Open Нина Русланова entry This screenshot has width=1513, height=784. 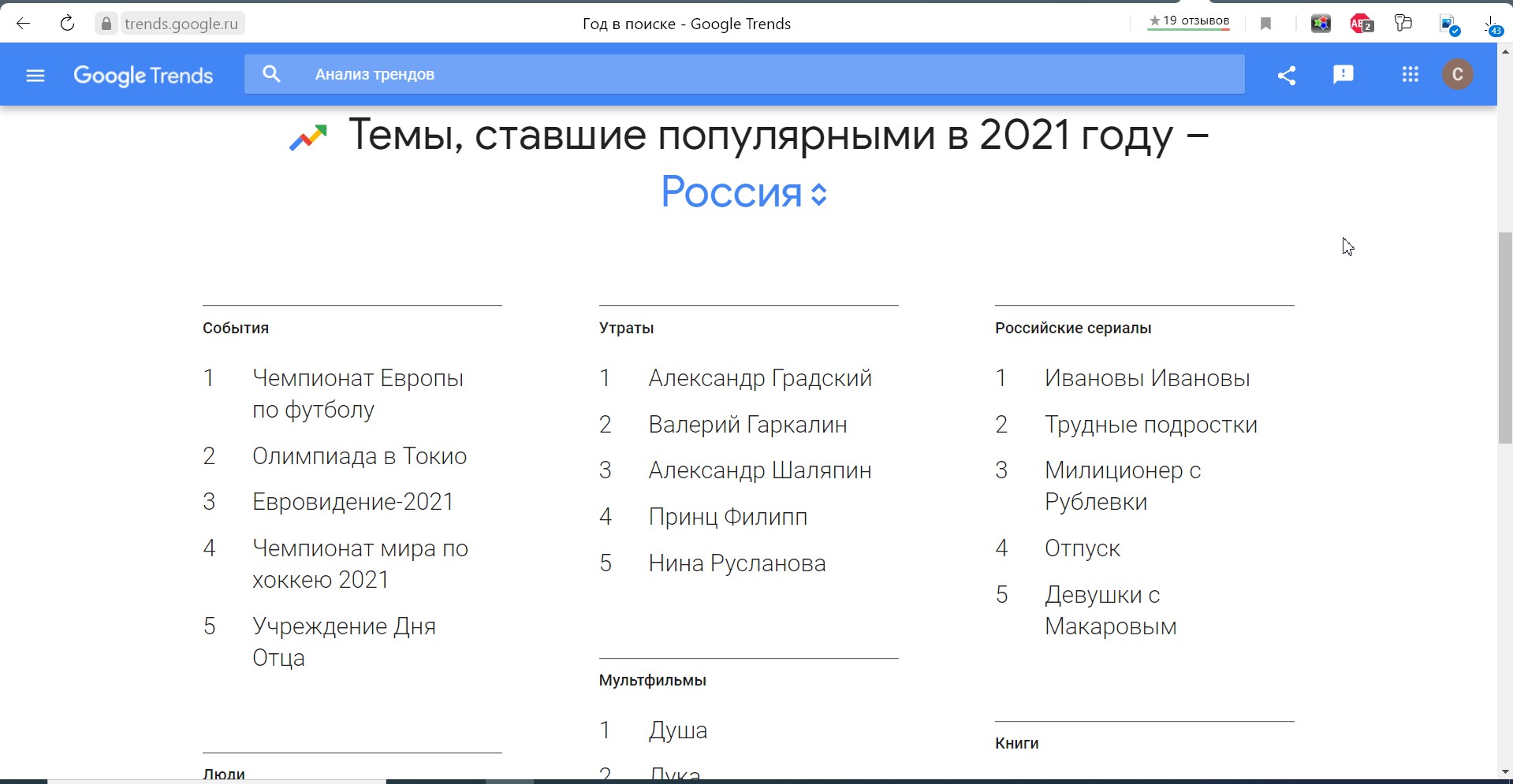(737, 563)
